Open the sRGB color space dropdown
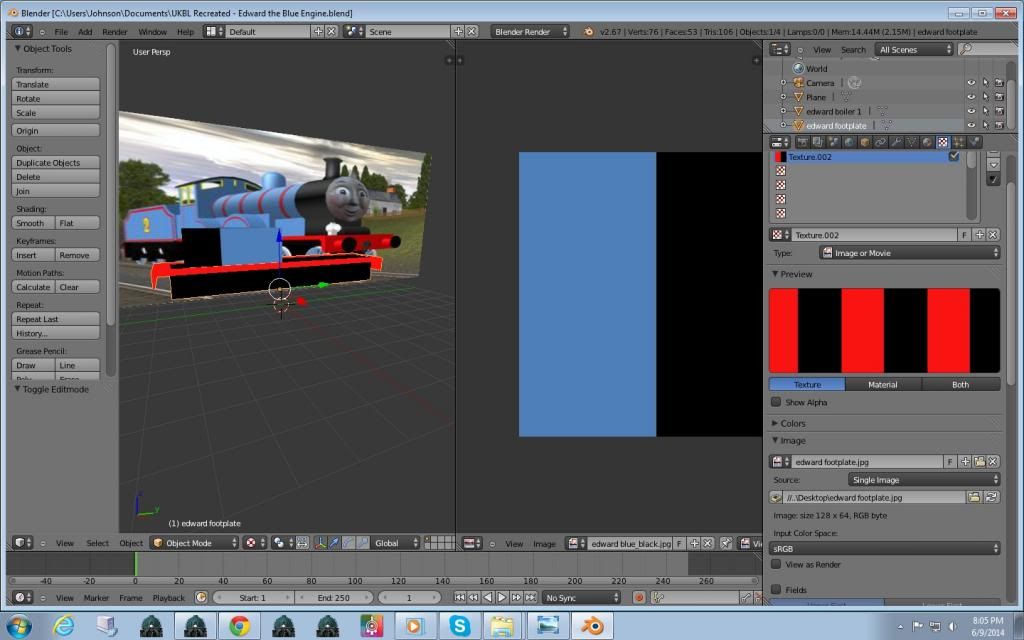1024x640 pixels. (885, 549)
